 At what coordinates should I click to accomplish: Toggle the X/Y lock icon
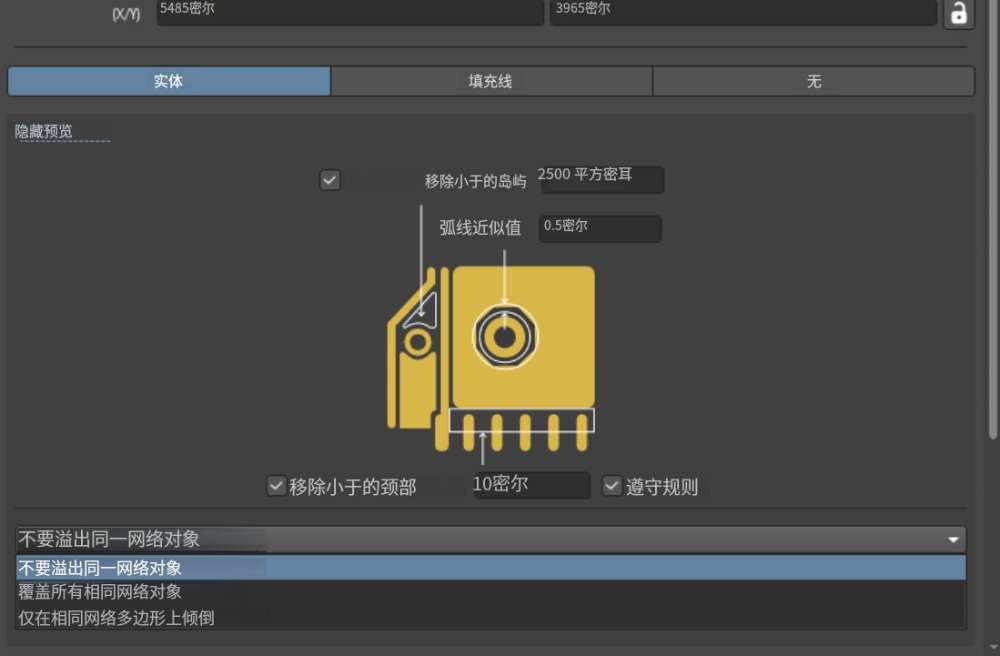[x=959, y=13]
